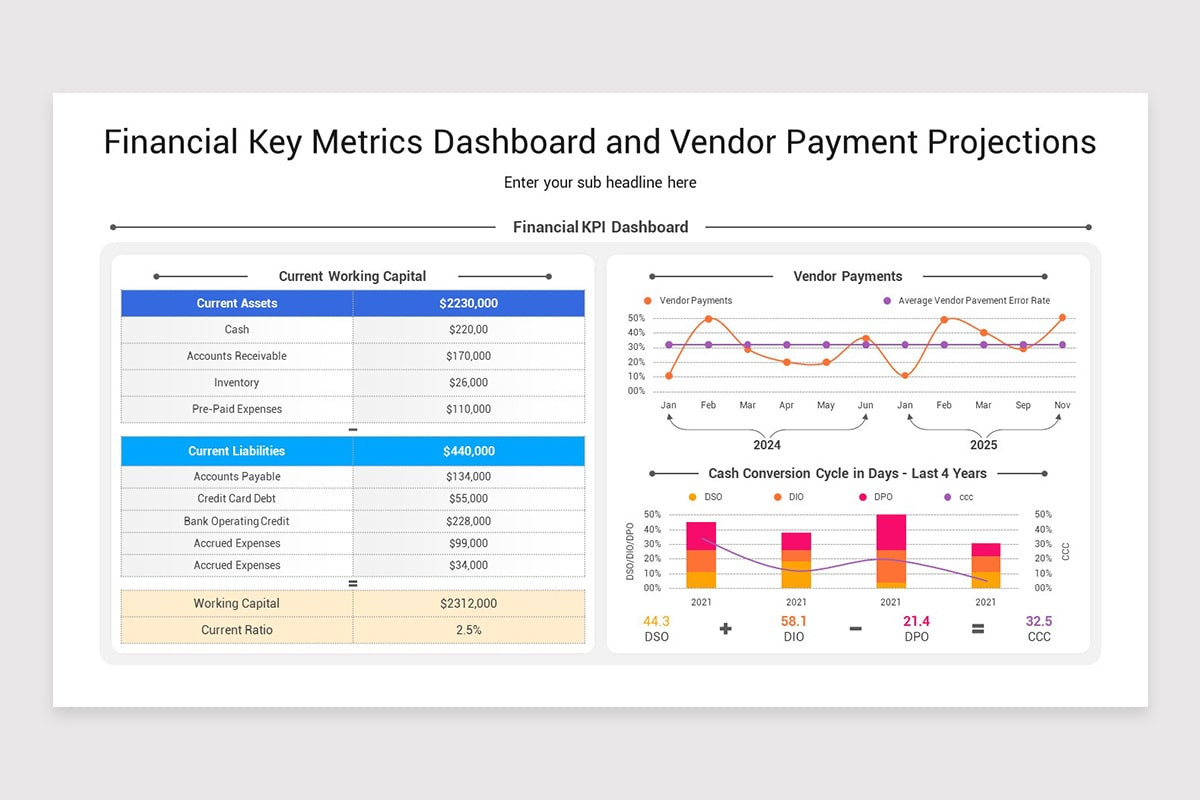Switch to the Financial KPI Dashboard section

600,227
